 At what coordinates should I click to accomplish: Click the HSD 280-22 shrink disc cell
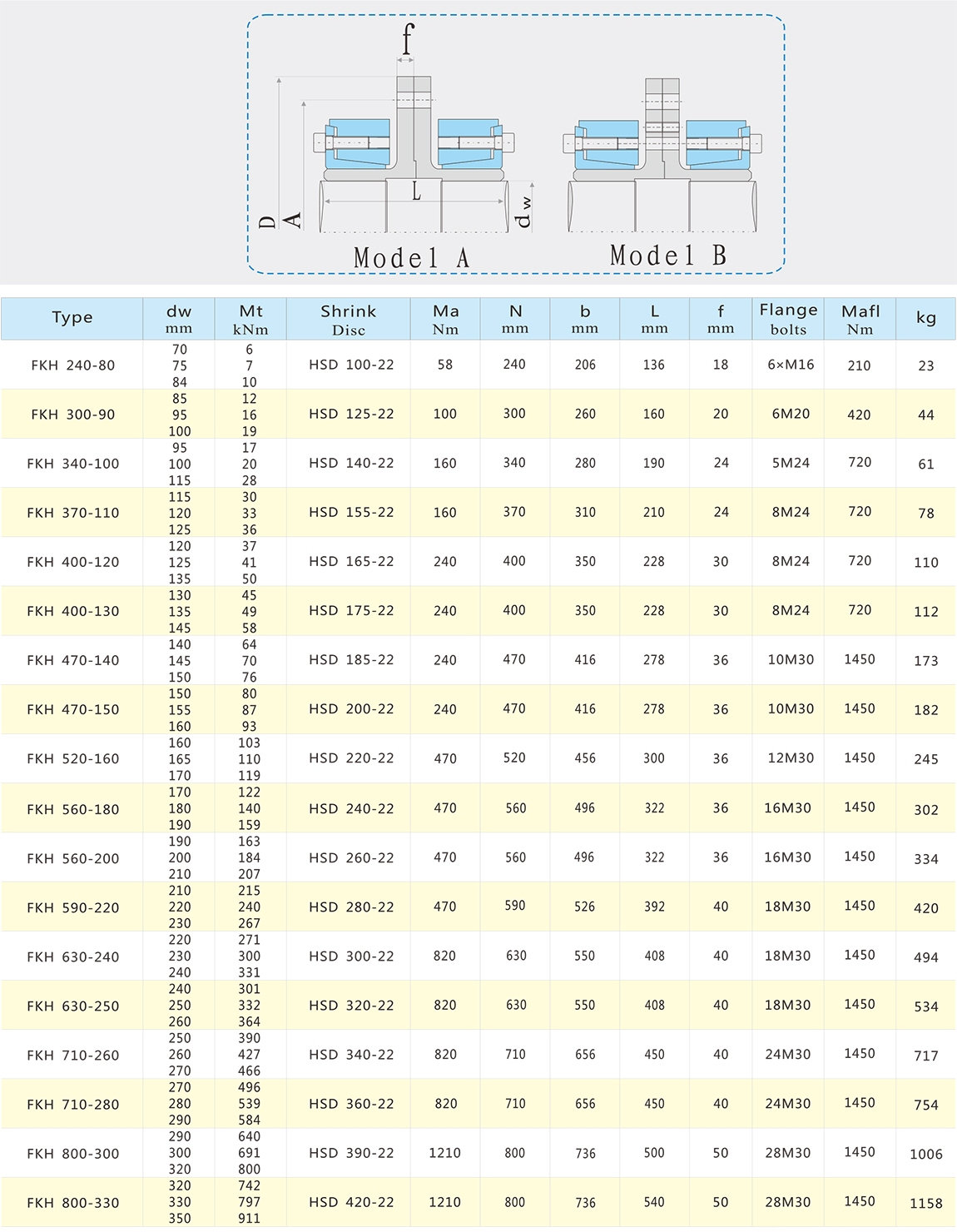pyautogui.click(x=351, y=907)
